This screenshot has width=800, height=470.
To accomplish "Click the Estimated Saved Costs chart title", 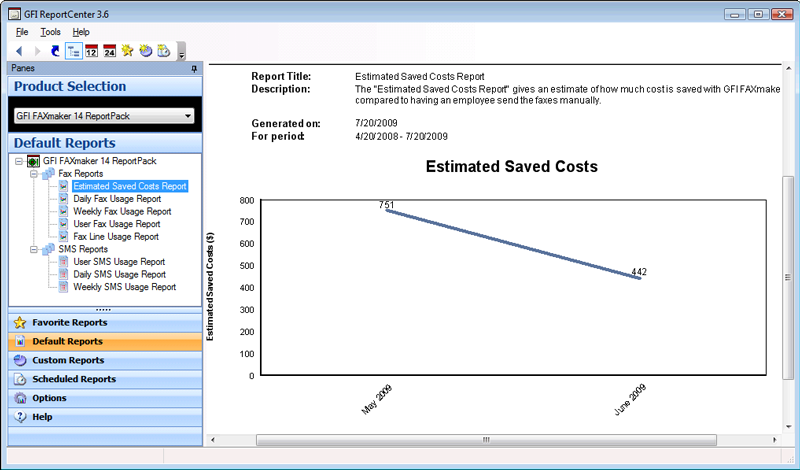I will (512, 166).
